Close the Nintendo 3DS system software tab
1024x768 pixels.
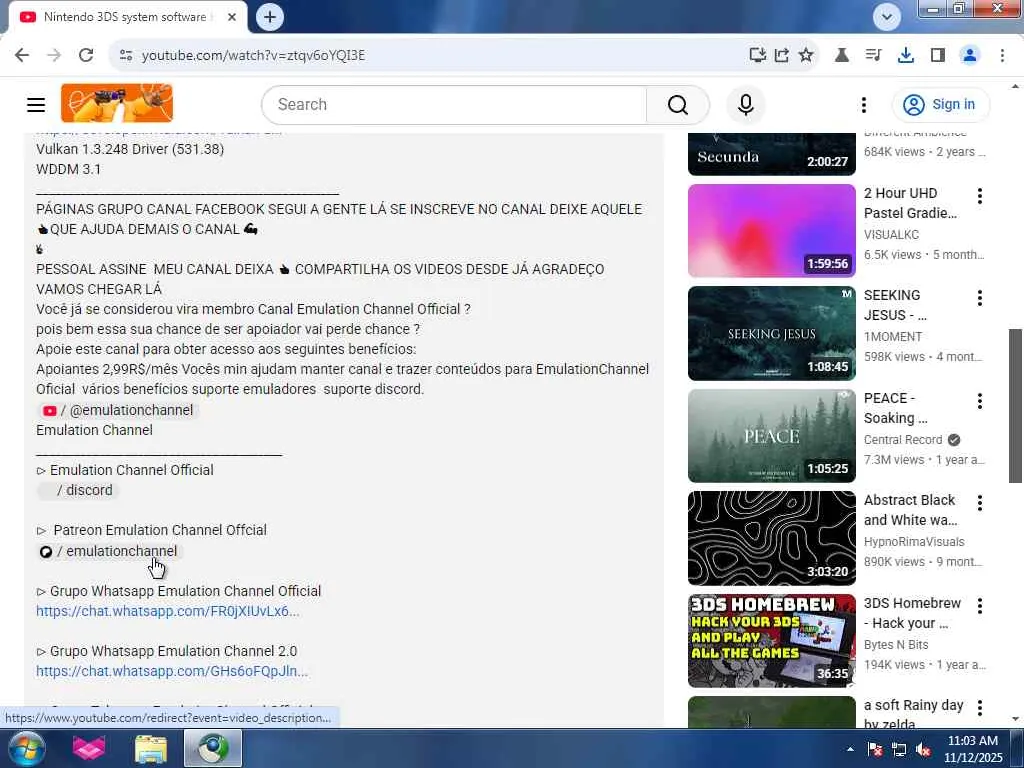pyautogui.click(x=232, y=17)
